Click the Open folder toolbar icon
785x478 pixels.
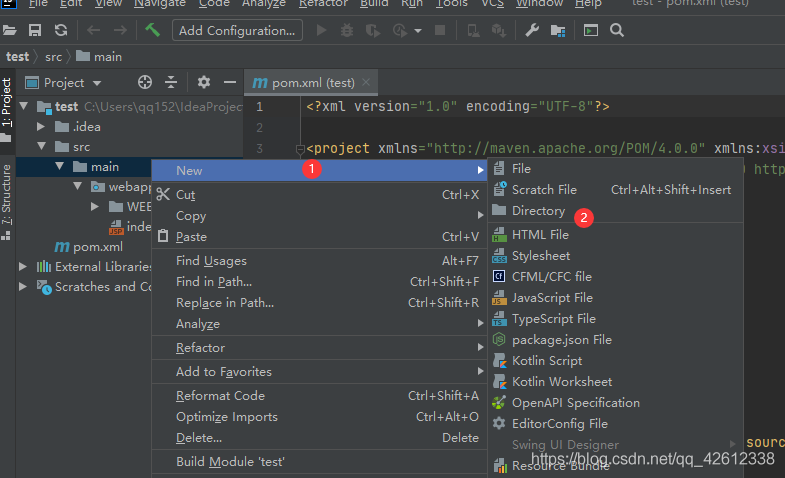point(9,31)
